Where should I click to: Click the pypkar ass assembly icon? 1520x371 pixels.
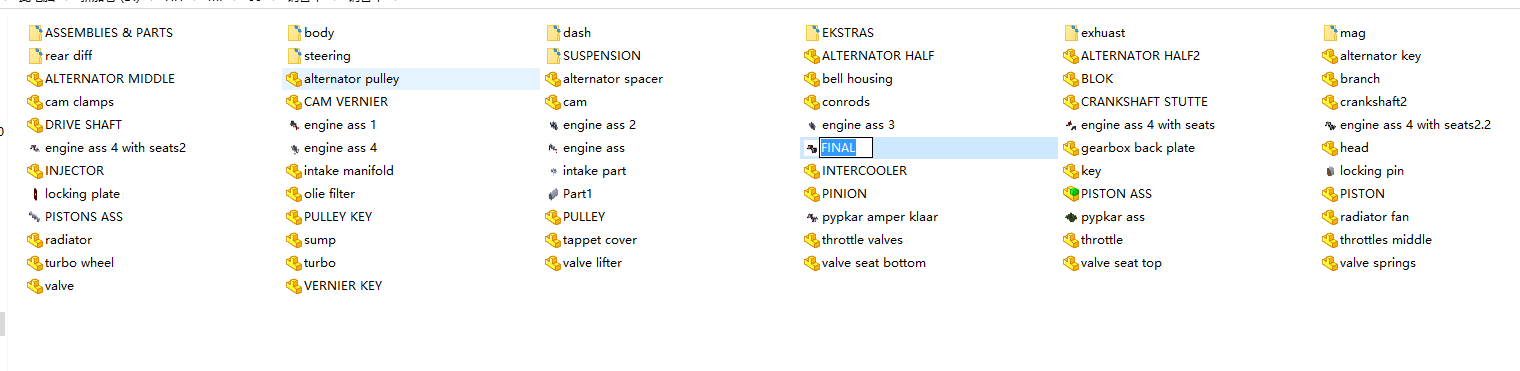click(x=1071, y=217)
